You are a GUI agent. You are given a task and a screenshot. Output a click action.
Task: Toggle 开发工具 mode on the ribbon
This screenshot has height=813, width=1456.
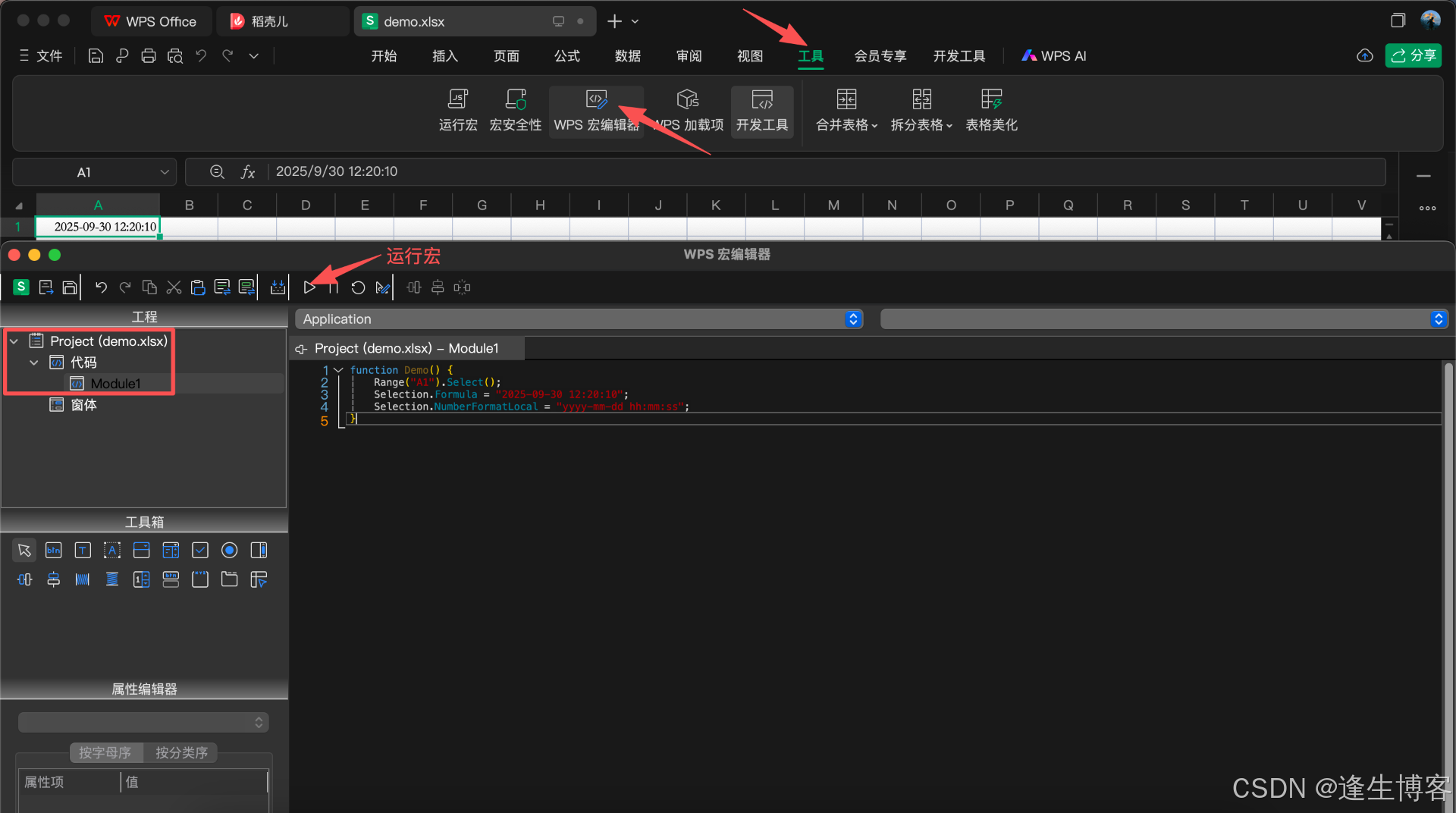761,111
